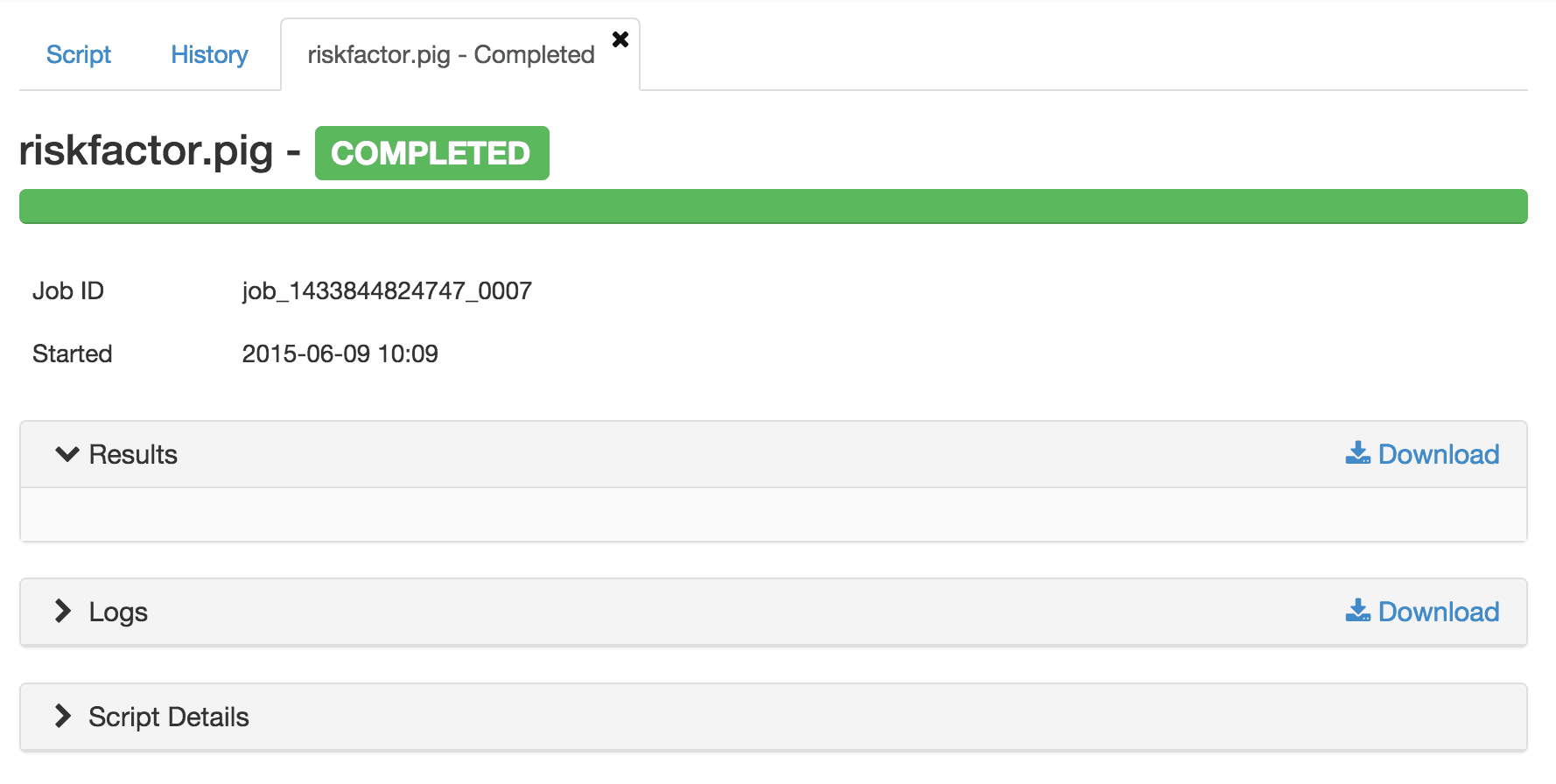Screen dimensions: 1556x784
Task: Collapse the Results section chevron
Action: [67, 454]
